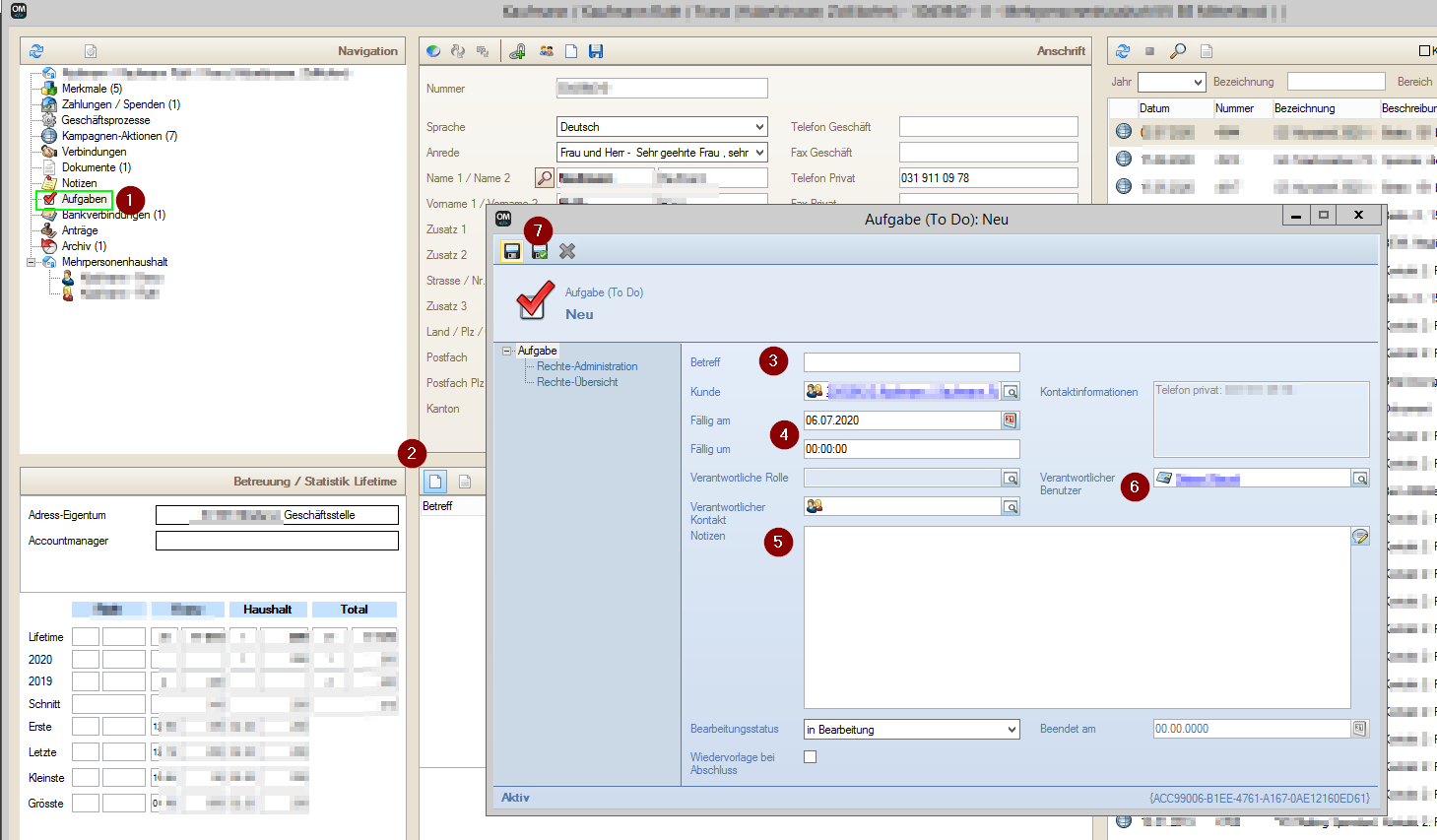Click the grey document icon above Betreff list

(465, 482)
